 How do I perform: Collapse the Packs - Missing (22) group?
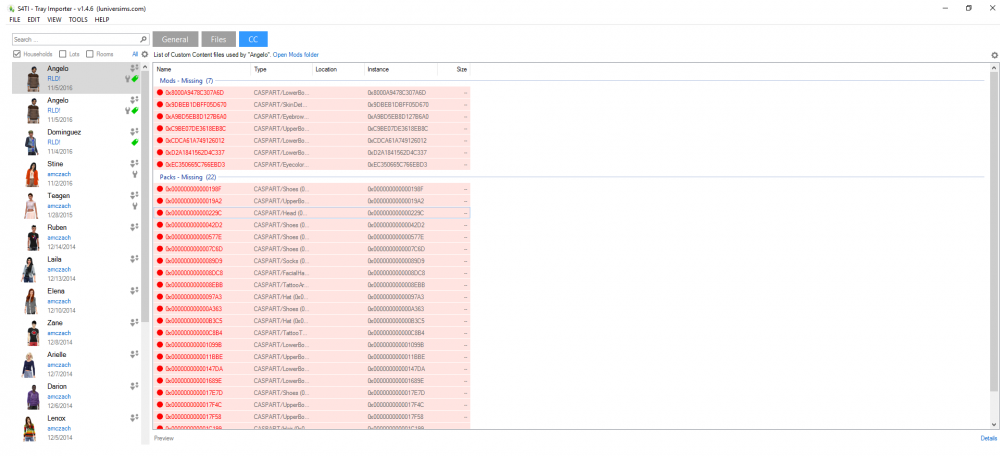click(x=187, y=177)
